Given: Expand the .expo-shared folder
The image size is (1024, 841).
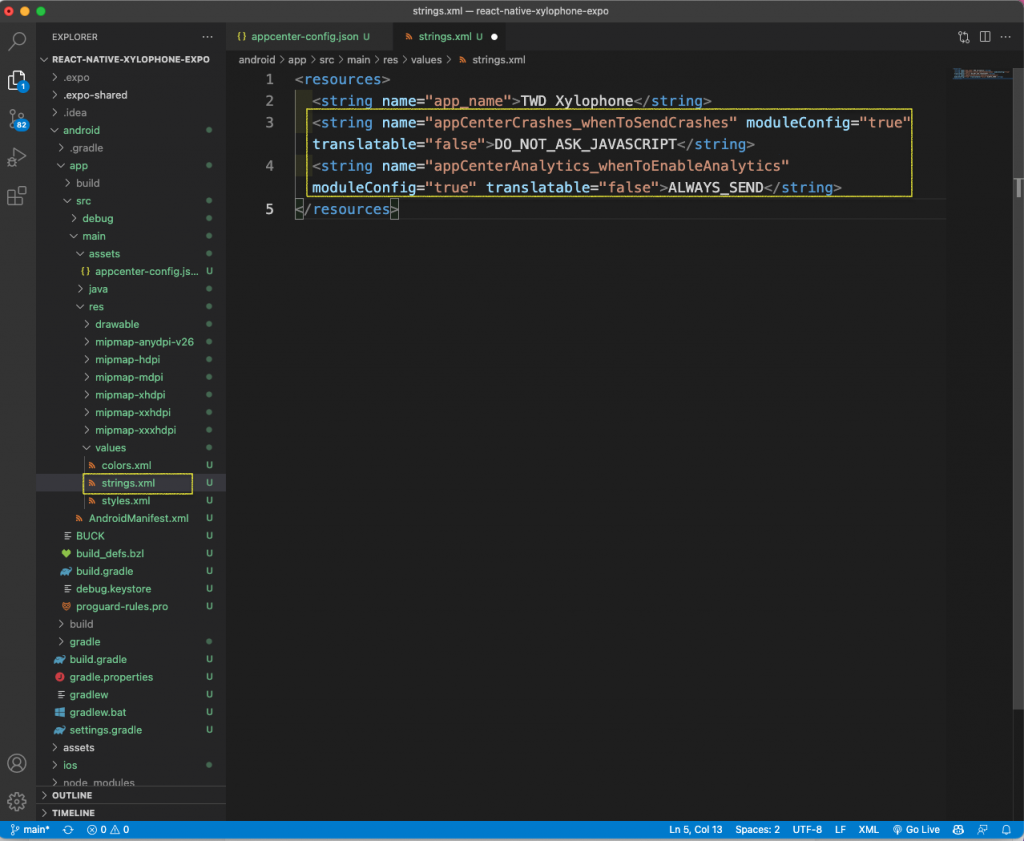Looking at the screenshot, I should [x=131, y=95].
